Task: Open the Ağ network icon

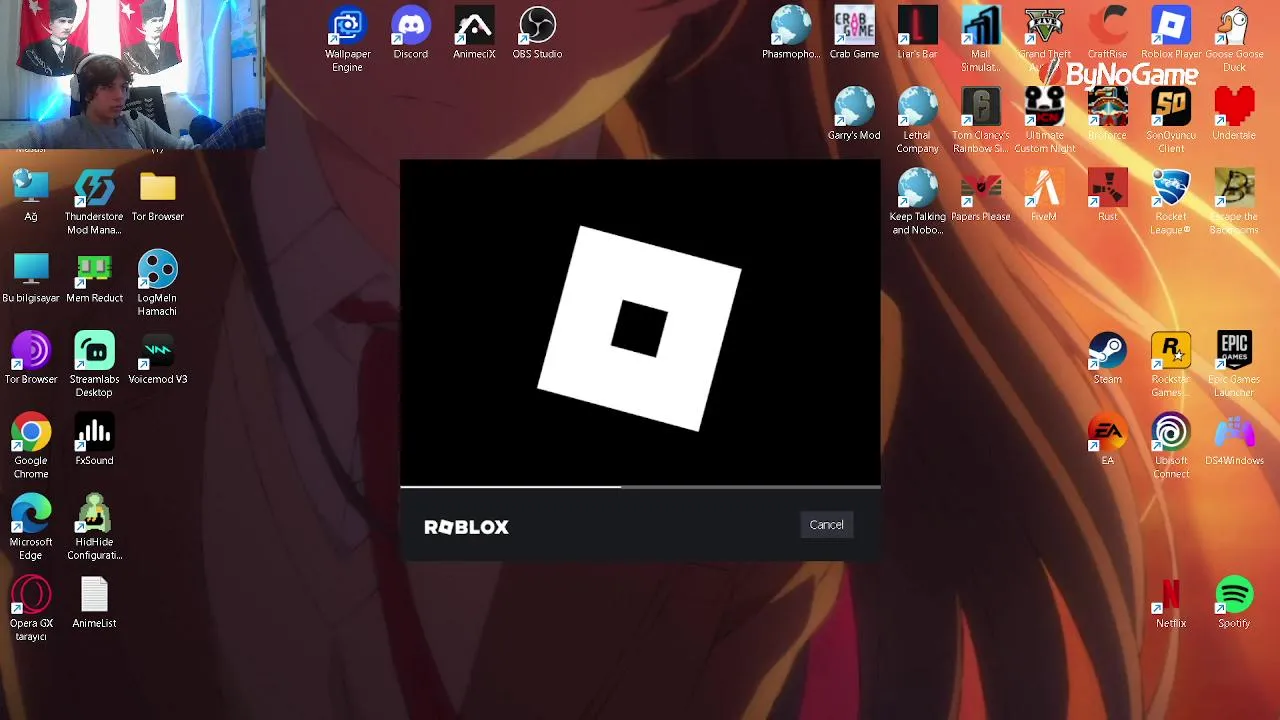Action: click(x=31, y=196)
